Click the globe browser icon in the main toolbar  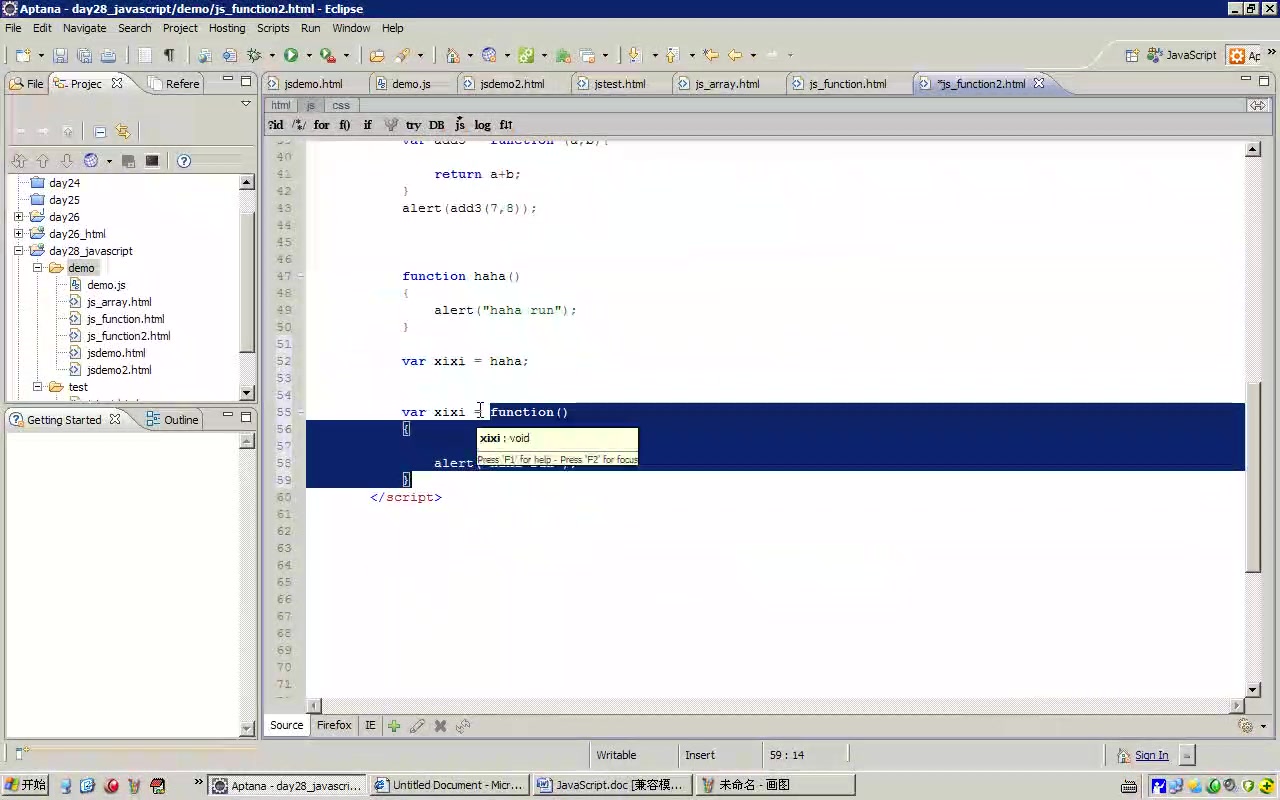coord(489,56)
